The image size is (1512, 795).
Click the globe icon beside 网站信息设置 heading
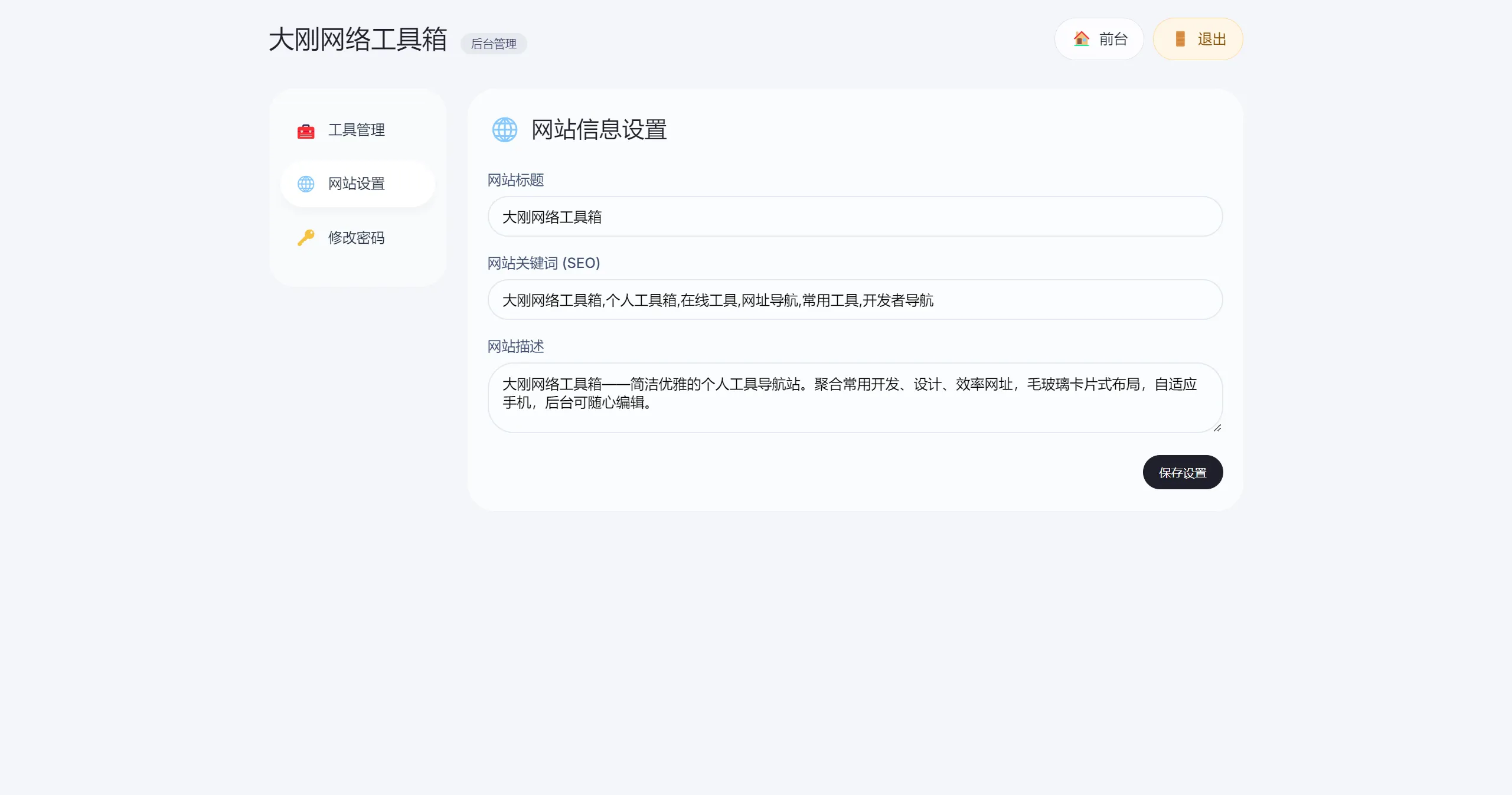click(x=505, y=130)
